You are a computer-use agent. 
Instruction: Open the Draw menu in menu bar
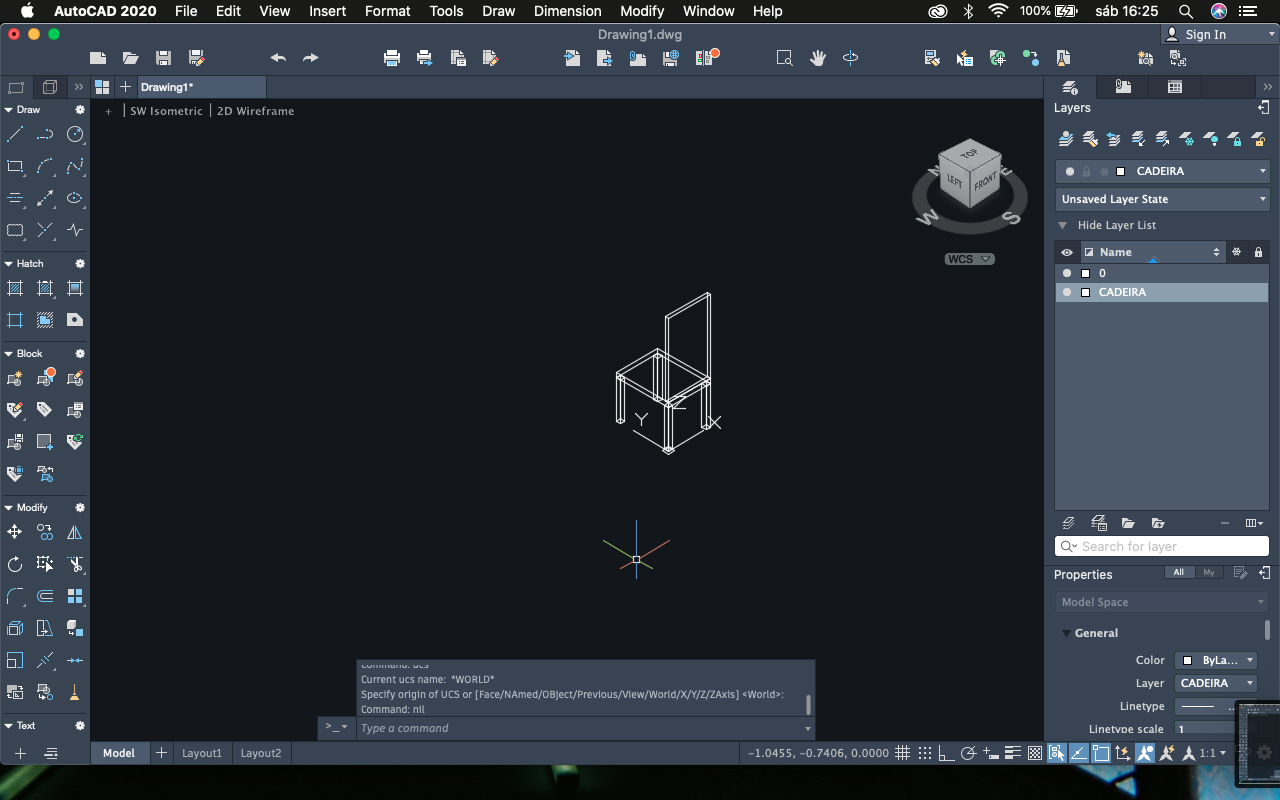(x=498, y=11)
